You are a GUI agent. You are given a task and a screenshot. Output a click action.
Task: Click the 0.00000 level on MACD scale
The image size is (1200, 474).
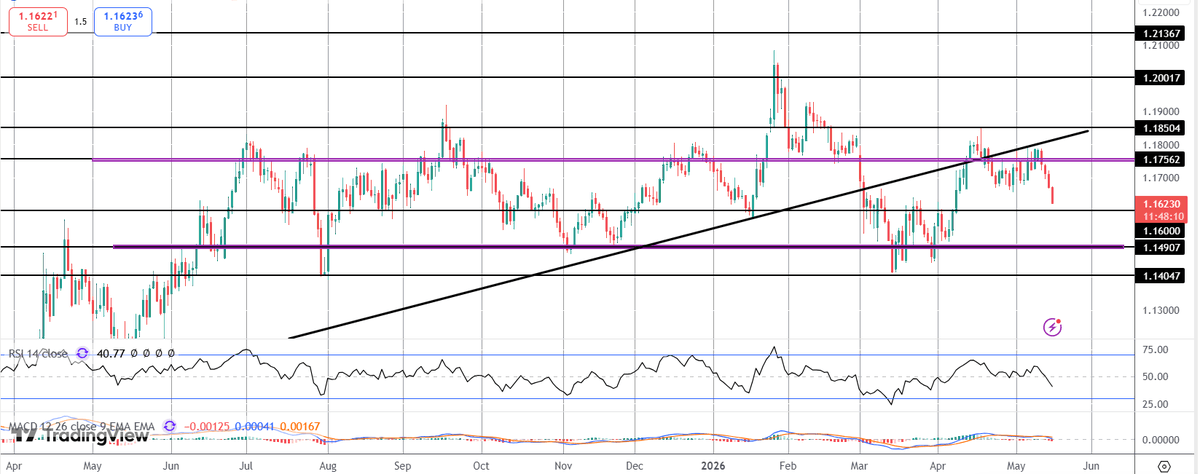coord(1163,439)
